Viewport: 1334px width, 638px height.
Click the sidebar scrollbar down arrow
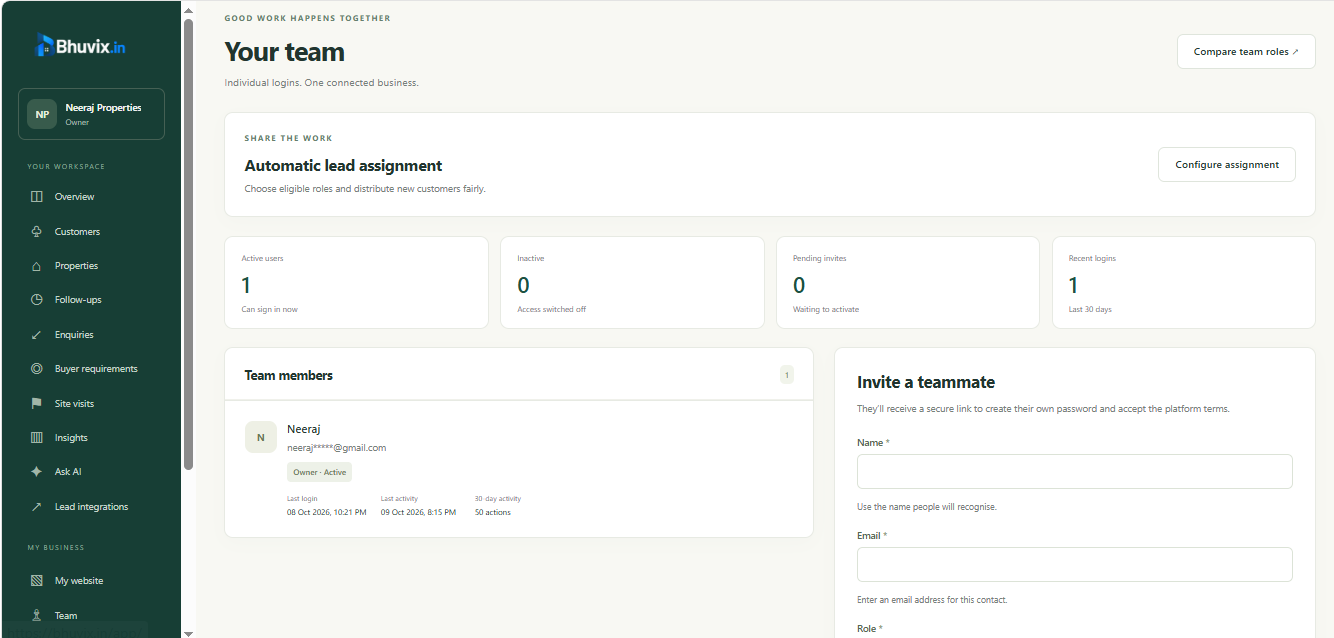pos(188,632)
